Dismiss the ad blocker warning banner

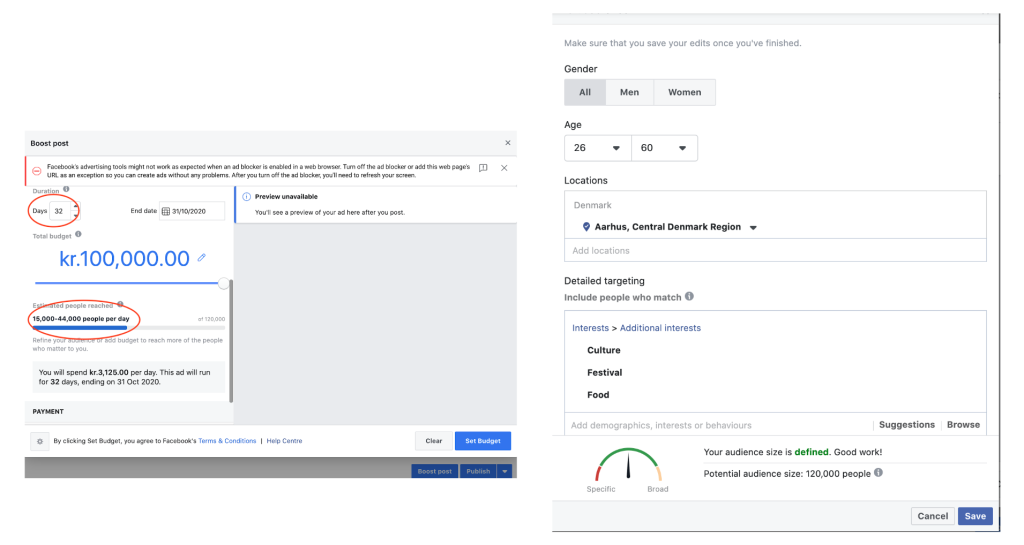pyautogui.click(x=504, y=168)
